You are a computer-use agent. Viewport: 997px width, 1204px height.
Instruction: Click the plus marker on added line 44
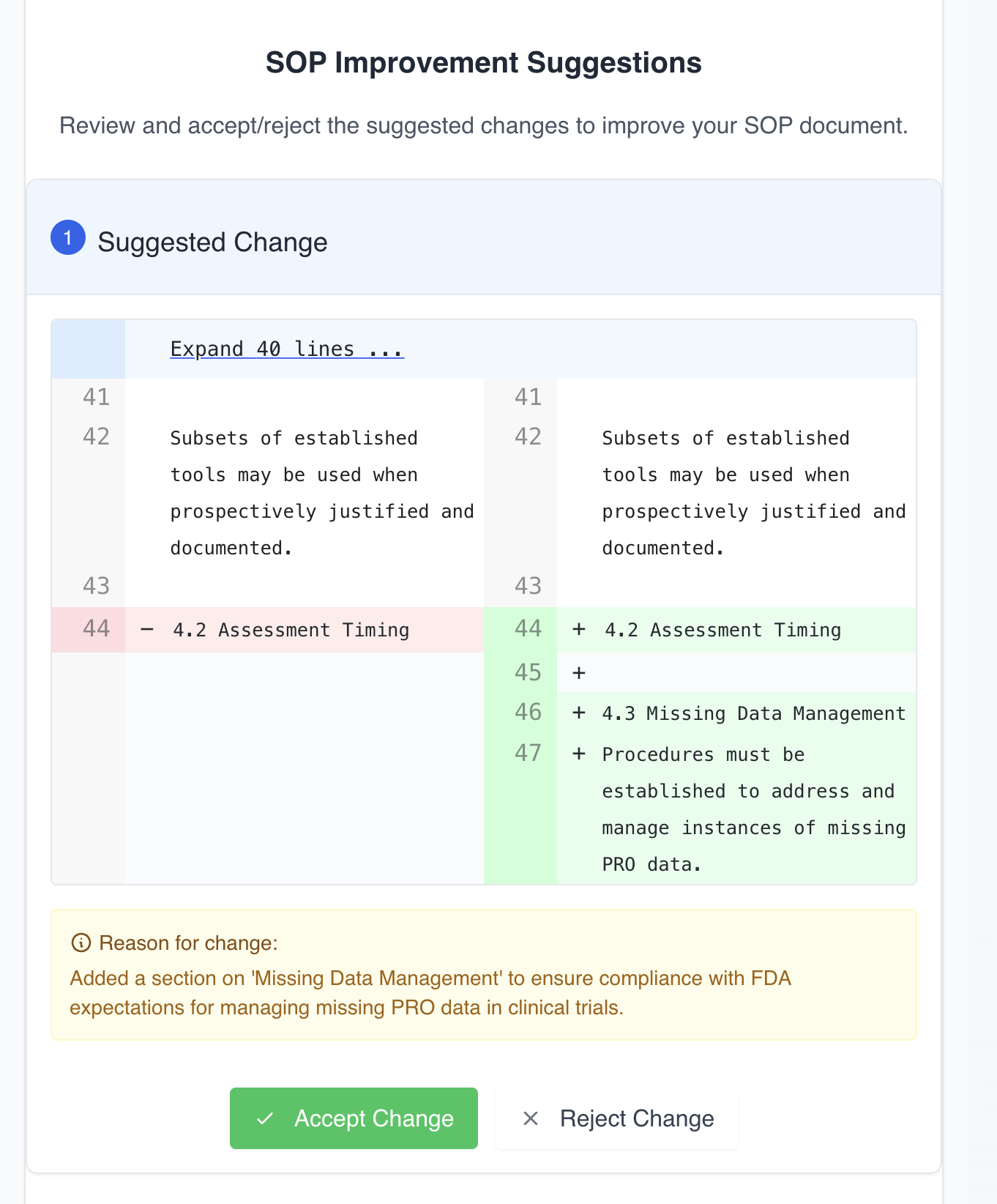click(579, 629)
